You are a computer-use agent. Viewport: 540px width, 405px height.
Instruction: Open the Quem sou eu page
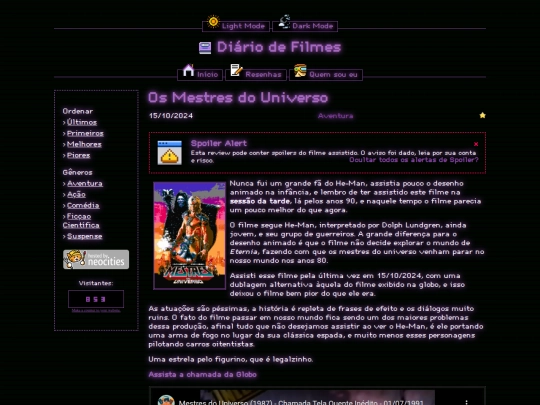pyautogui.click(x=326, y=74)
